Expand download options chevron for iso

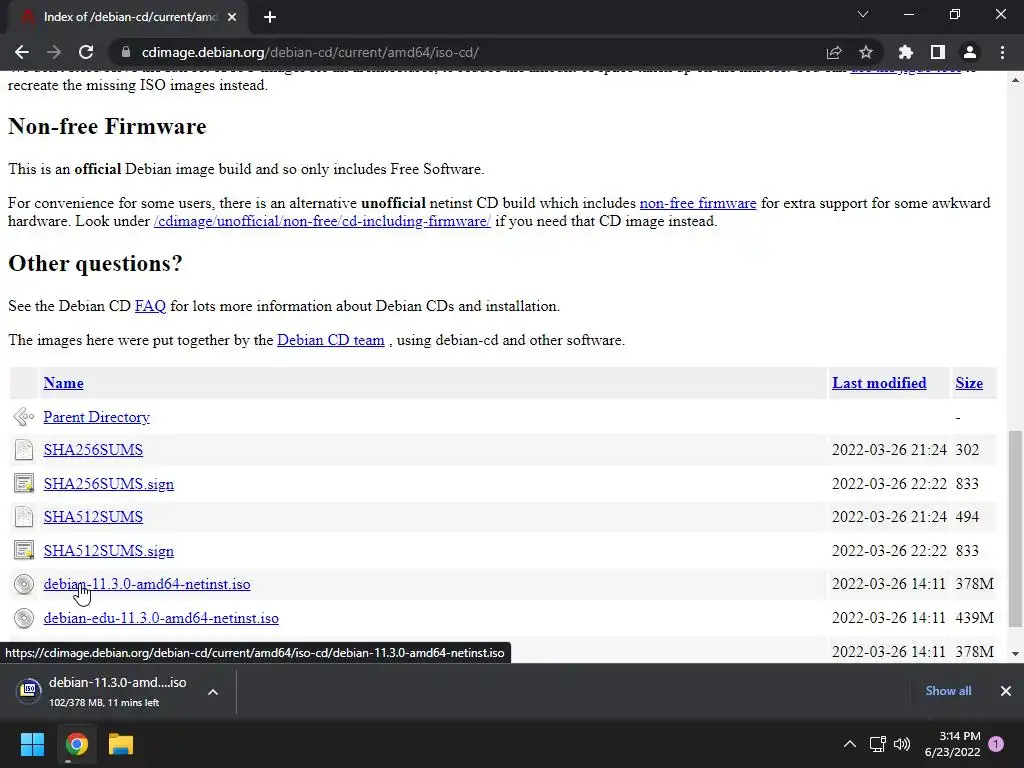[213, 692]
